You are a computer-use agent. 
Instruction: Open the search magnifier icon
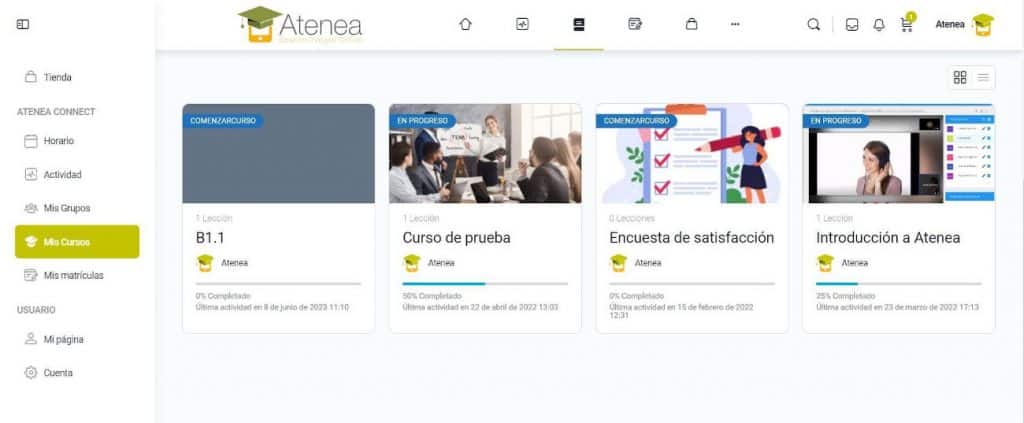tap(813, 24)
